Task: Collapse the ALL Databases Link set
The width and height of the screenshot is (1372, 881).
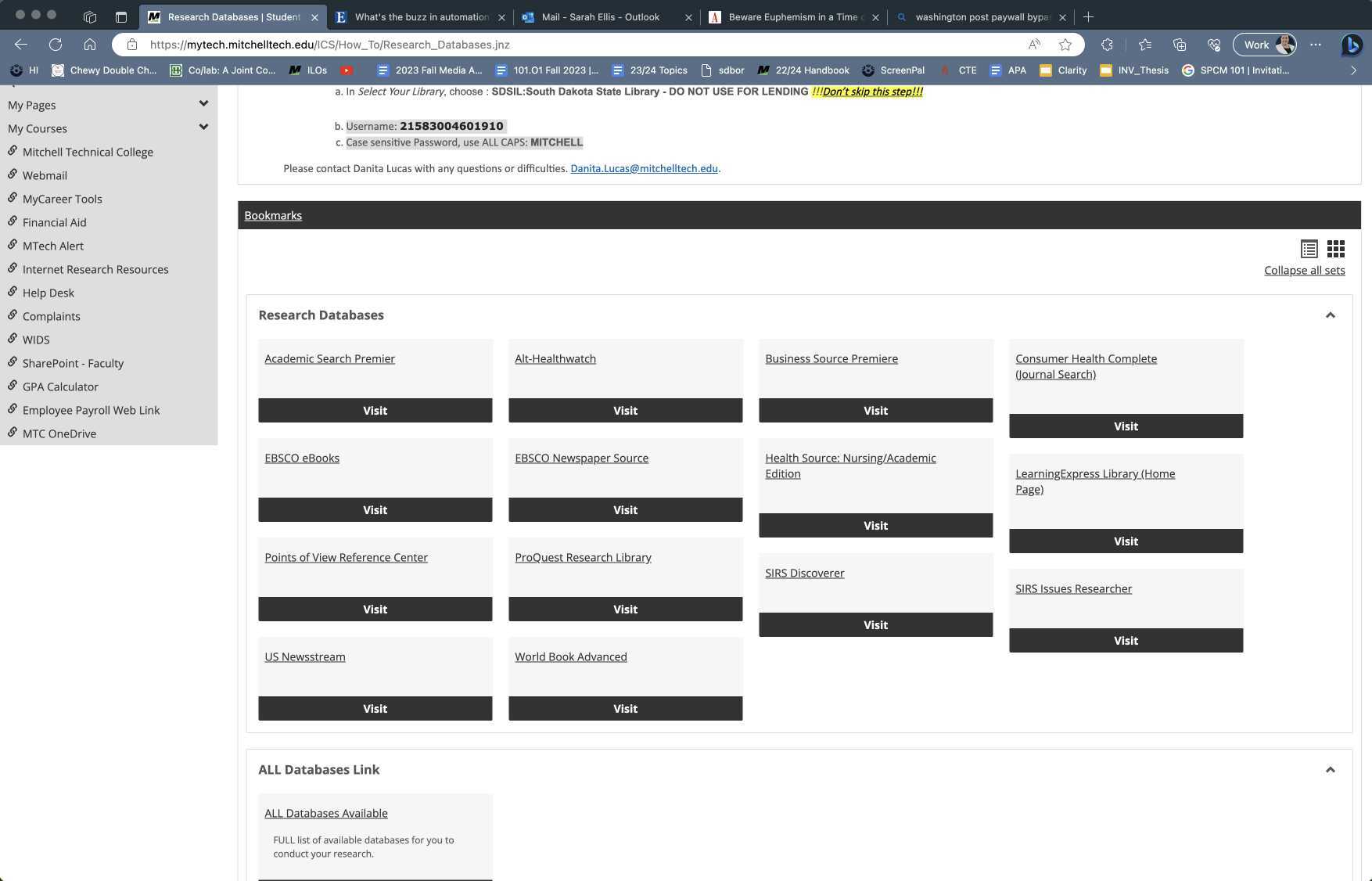Action: pyautogui.click(x=1330, y=769)
